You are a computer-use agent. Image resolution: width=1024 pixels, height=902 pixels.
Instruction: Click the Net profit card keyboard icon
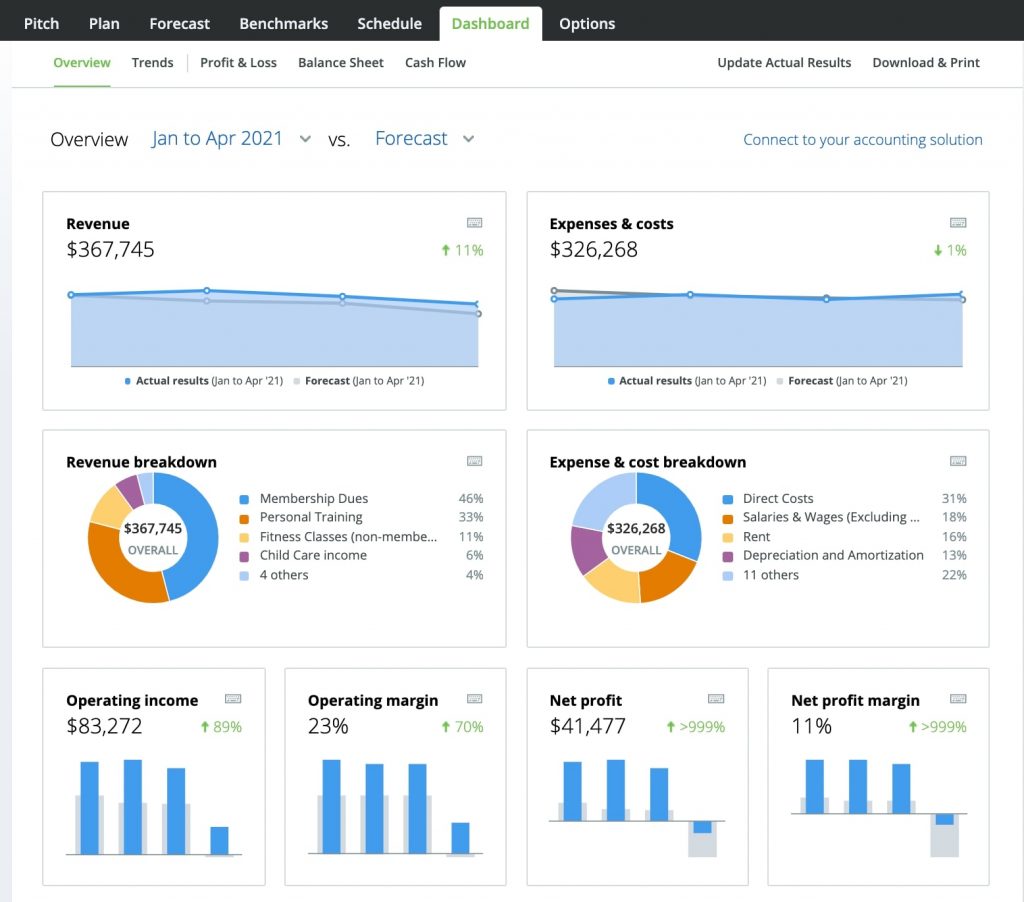pos(716,699)
